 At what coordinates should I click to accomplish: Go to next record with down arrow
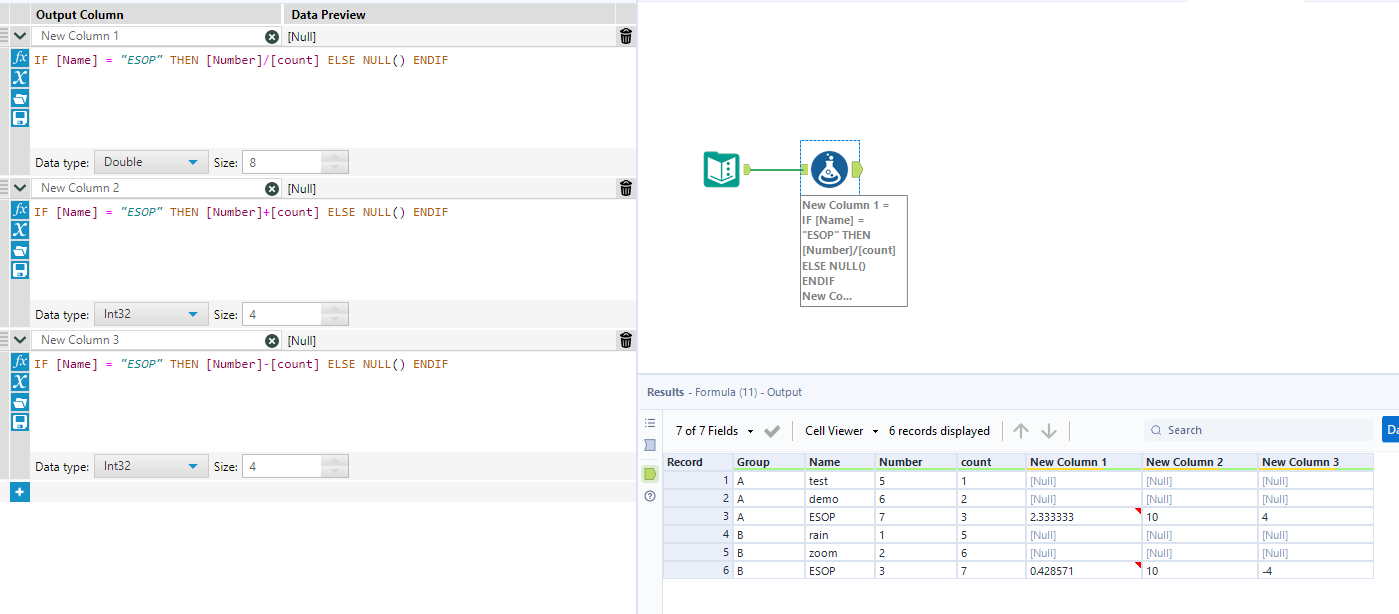[1049, 431]
